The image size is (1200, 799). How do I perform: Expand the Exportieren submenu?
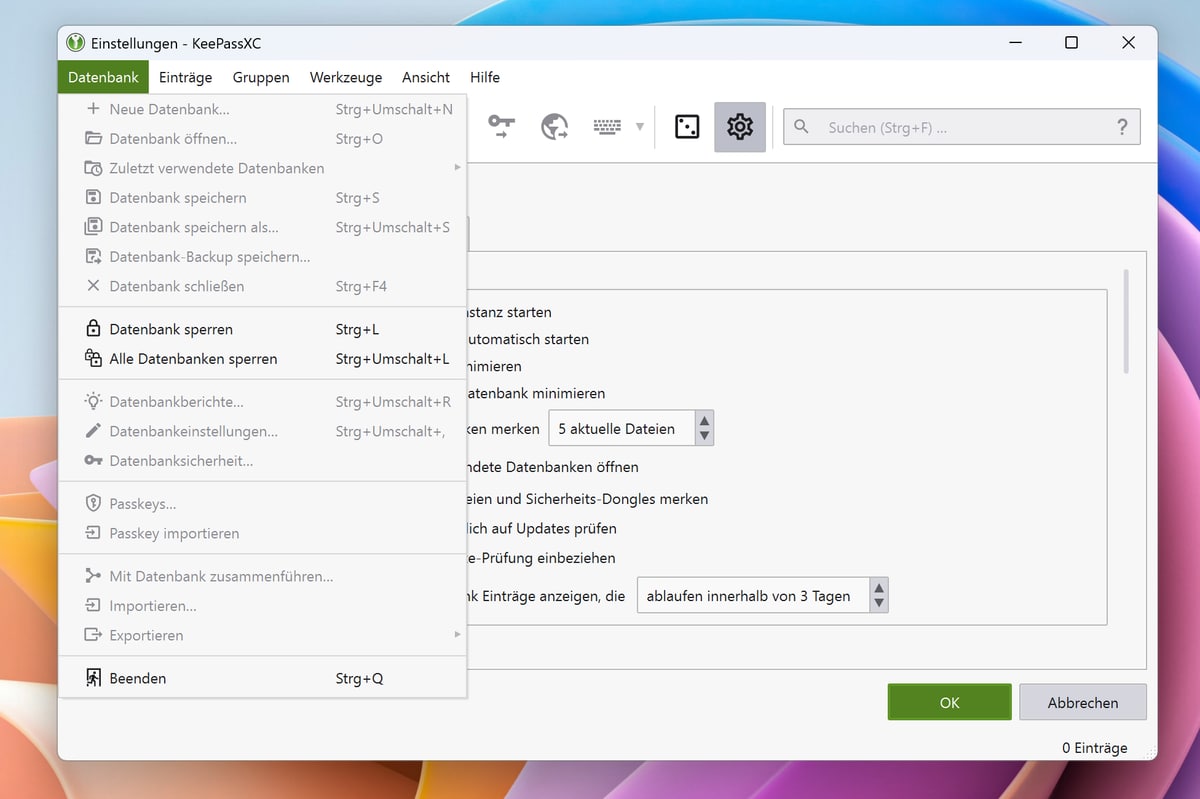[x=263, y=635]
